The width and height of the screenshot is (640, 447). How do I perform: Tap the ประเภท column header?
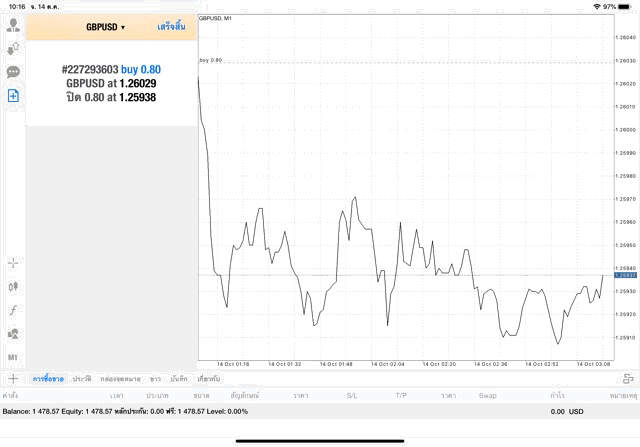click(157, 395)
